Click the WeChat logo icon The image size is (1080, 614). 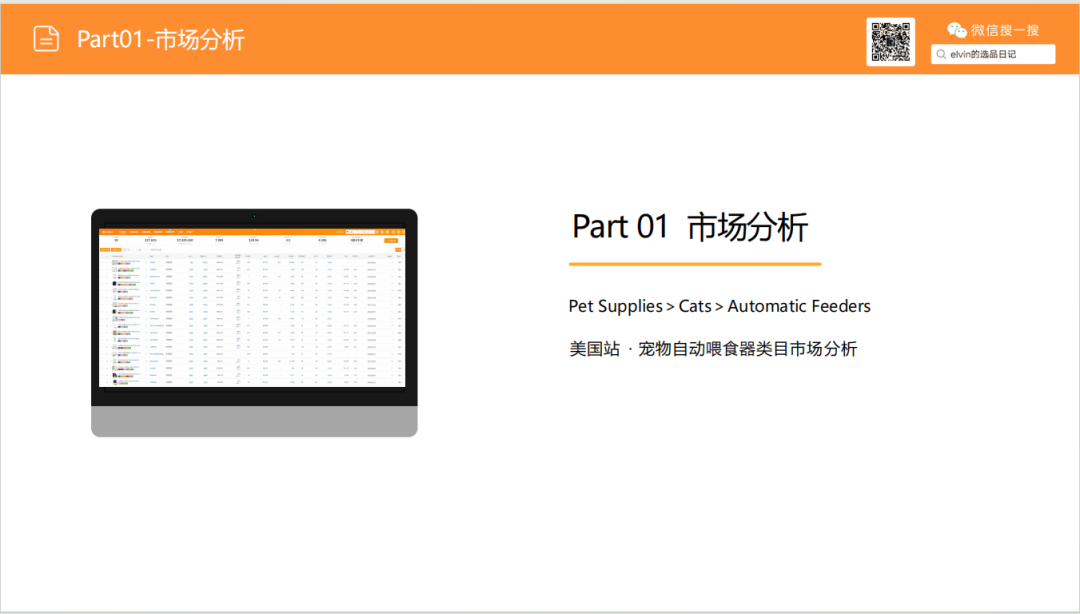[957, 30]
